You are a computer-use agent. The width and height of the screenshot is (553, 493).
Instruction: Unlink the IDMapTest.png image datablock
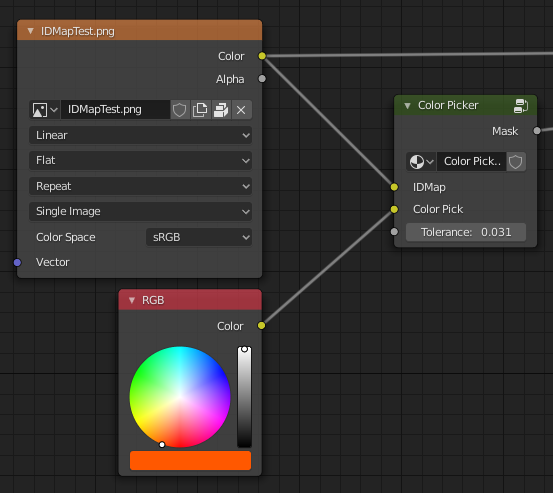tap(241, 110)
